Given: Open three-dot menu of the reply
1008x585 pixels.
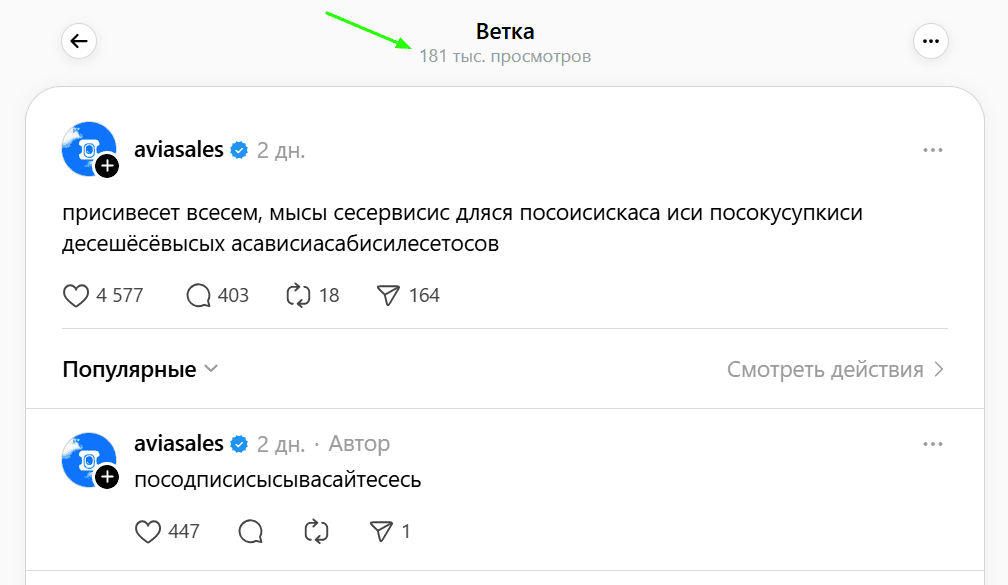Looking at the screenshot, I should 933,444.
